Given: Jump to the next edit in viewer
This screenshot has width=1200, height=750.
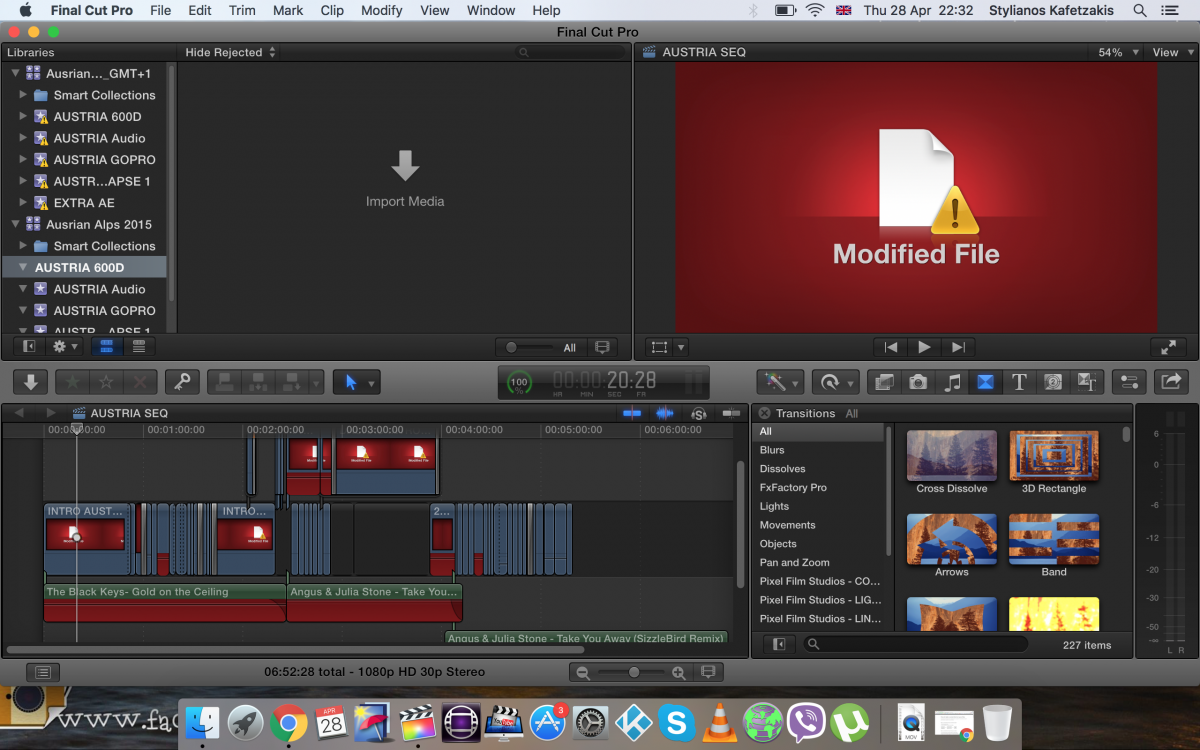Looking at the screenshot, I should point(957,347).
